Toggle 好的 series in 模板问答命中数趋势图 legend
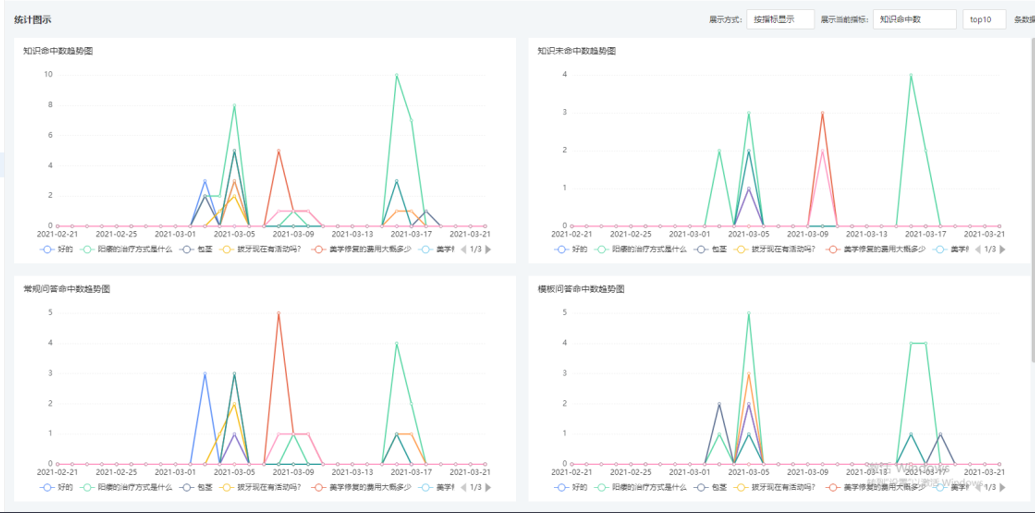 coord(570,487)
